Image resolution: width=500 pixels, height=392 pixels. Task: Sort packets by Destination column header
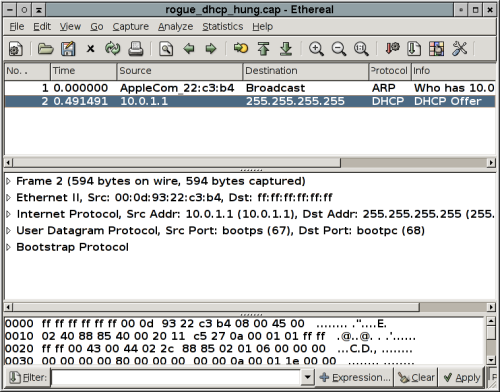point(306,71)
